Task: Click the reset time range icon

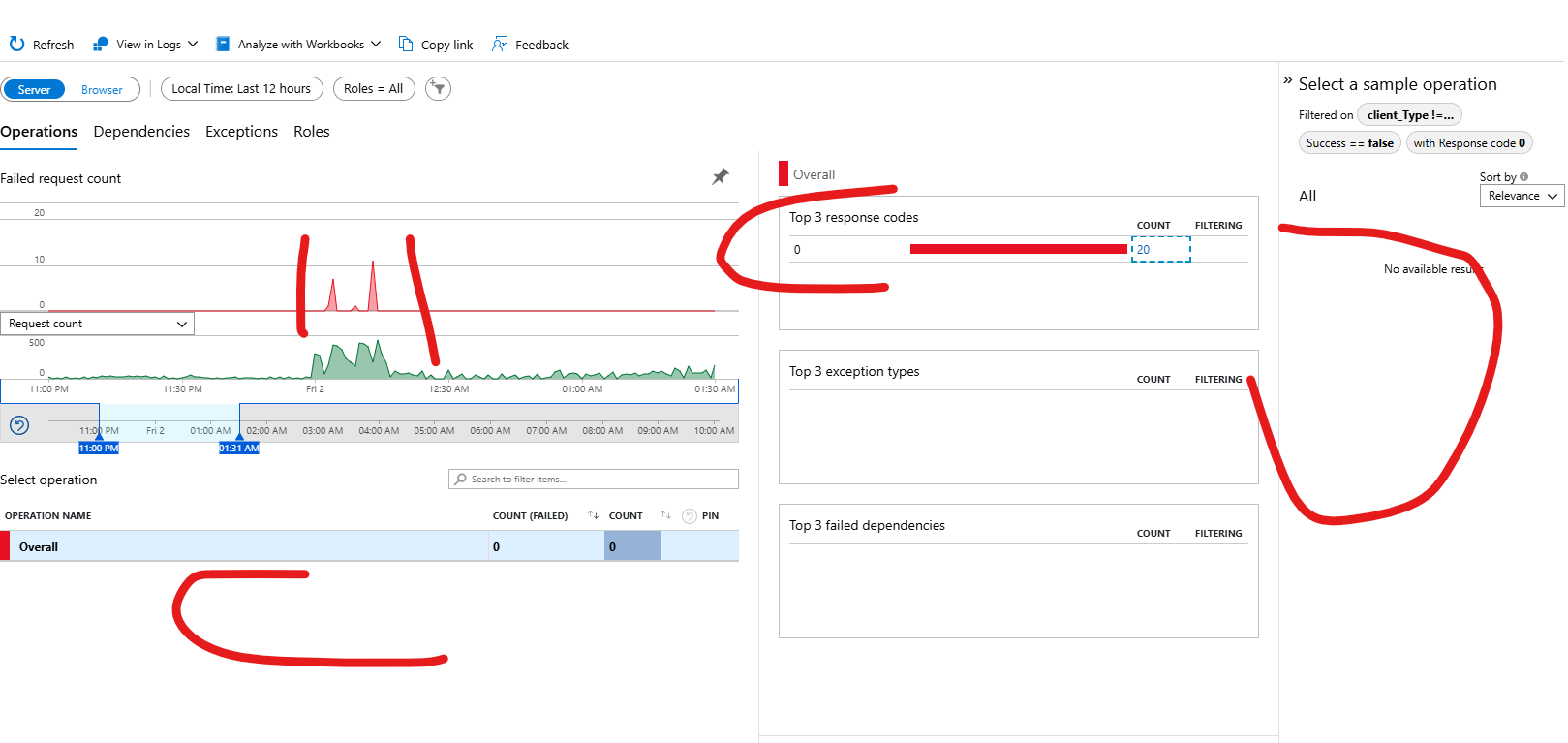Action: click(19, 424)
